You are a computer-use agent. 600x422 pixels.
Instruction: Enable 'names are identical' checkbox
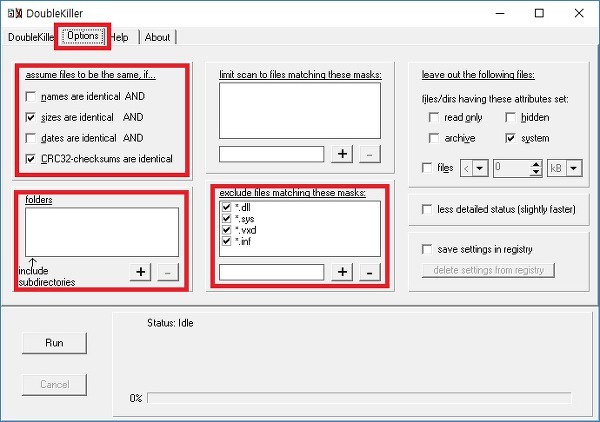pos(31,96)
